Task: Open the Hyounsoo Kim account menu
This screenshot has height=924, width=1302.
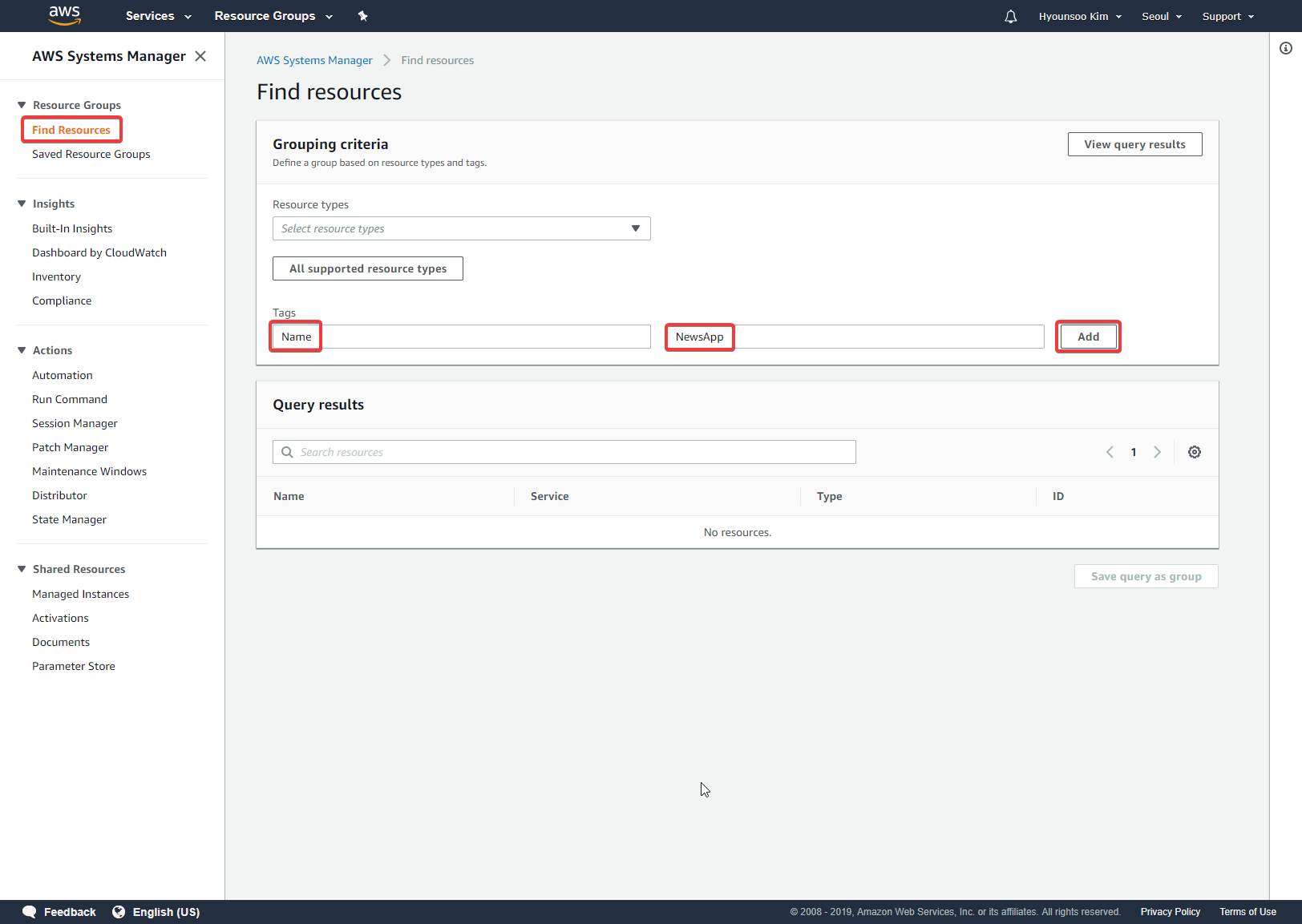Action: point(1080,16)
